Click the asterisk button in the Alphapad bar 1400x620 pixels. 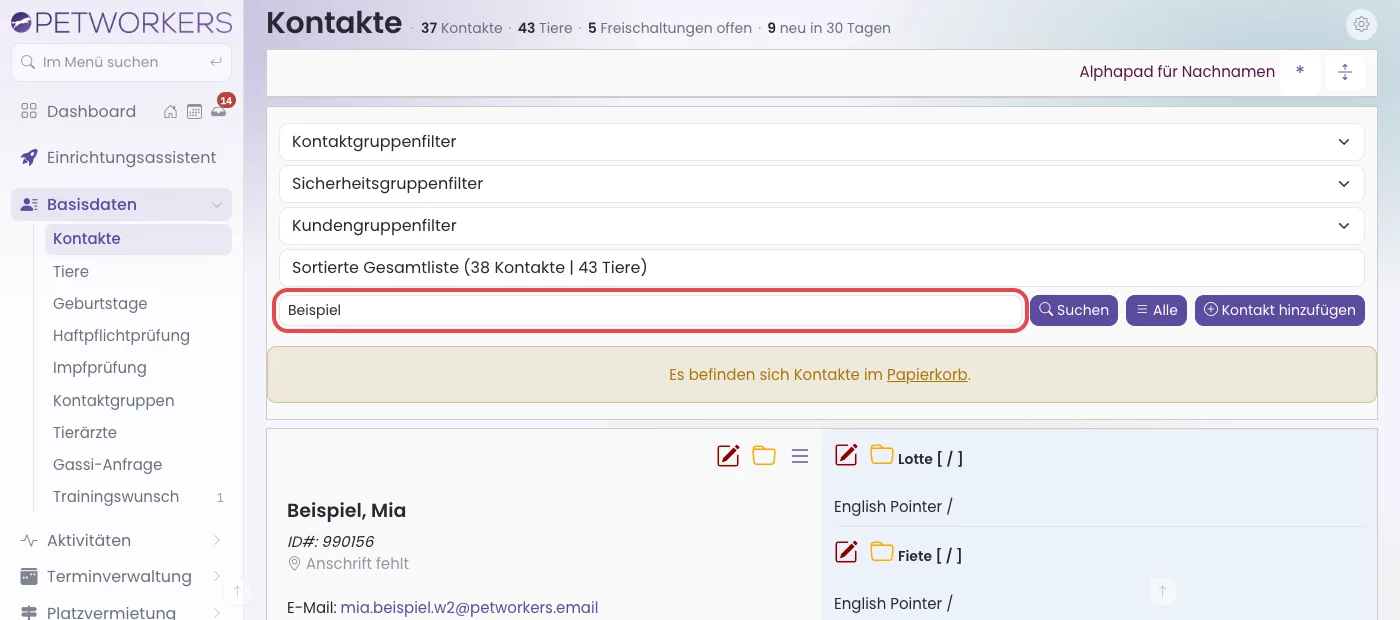tap(1300, 72)
